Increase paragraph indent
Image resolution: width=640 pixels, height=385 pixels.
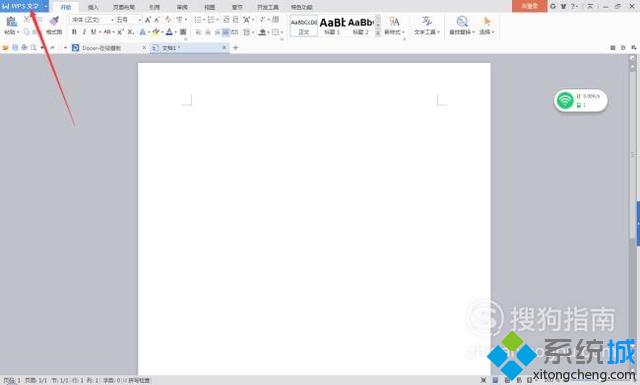236,20
